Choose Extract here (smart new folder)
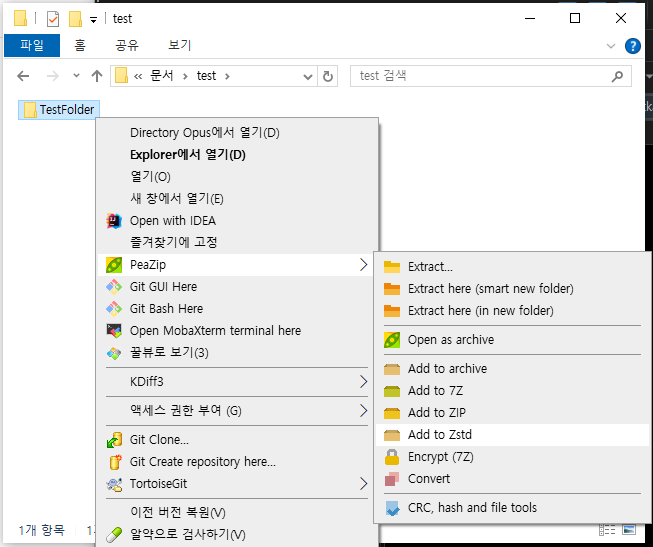Viewport: 653px width, 547px height. point(513,289)
